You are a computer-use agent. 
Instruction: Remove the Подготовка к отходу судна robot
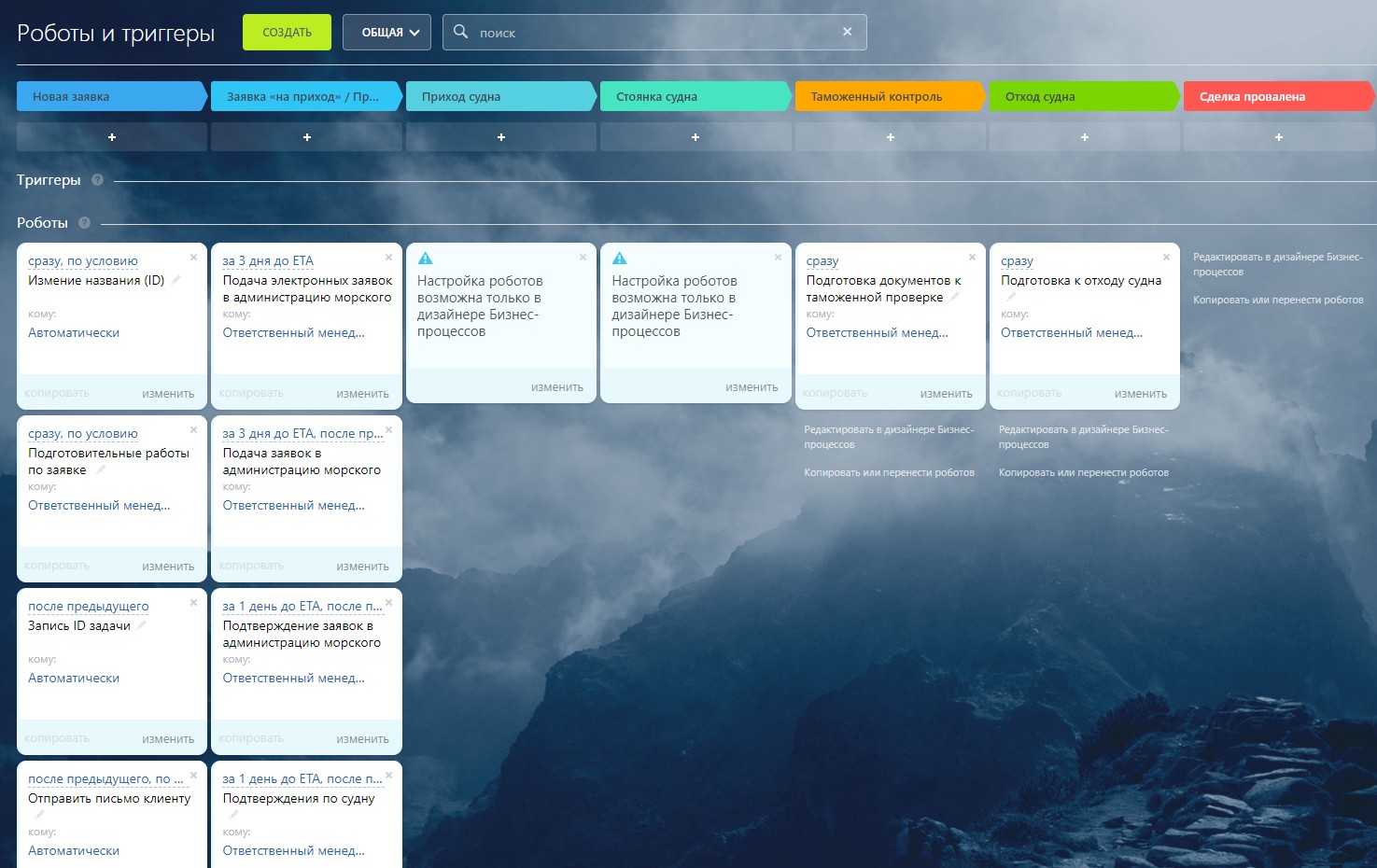coord(1166,258)
